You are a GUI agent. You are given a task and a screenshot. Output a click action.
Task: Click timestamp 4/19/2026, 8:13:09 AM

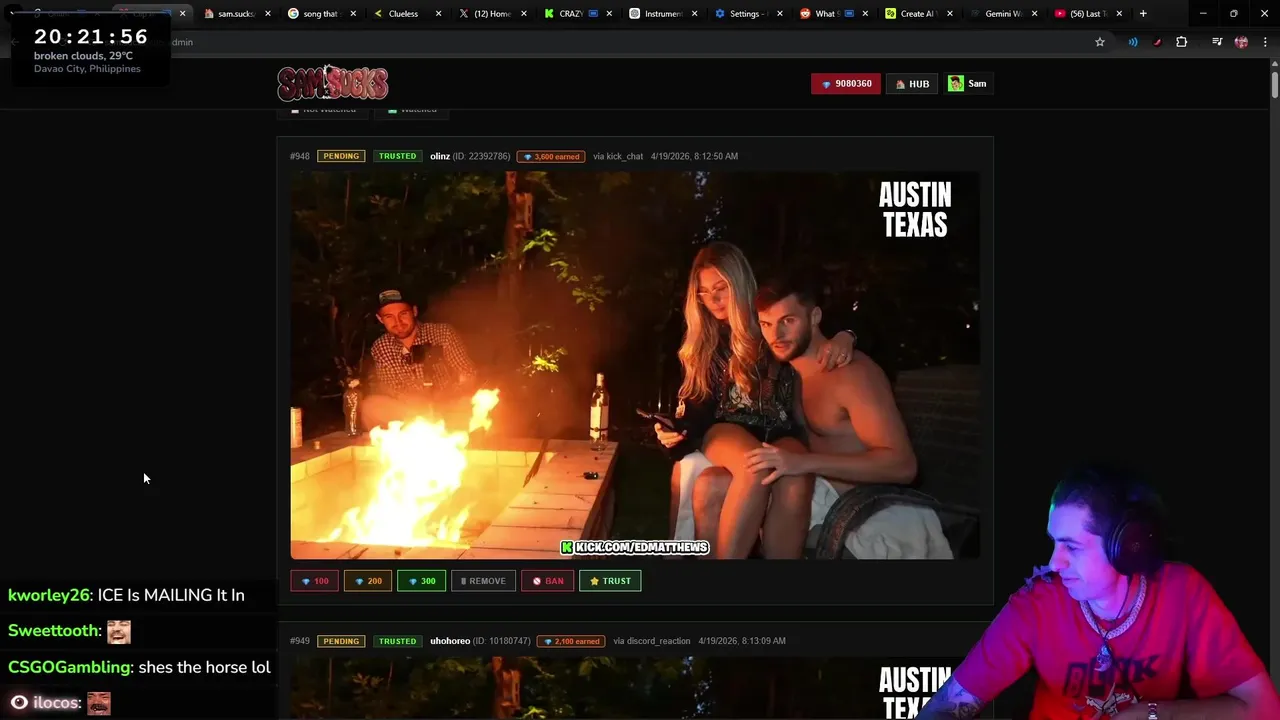(742, 641)
